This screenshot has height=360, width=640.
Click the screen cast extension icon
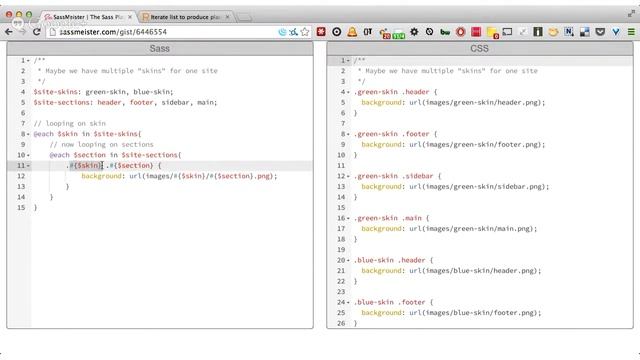click(507, 32)
